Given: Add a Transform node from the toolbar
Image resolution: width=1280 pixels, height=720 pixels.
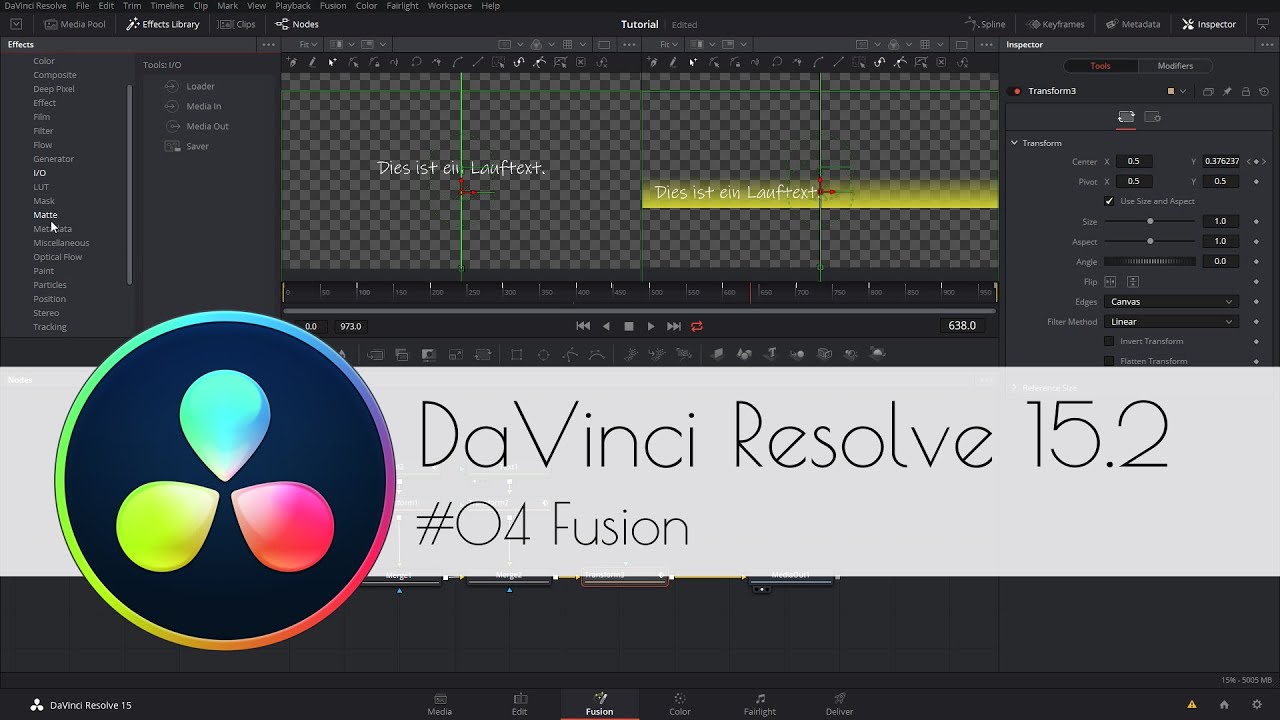Looking at the screenshot, I should click(x=482, y=354).
